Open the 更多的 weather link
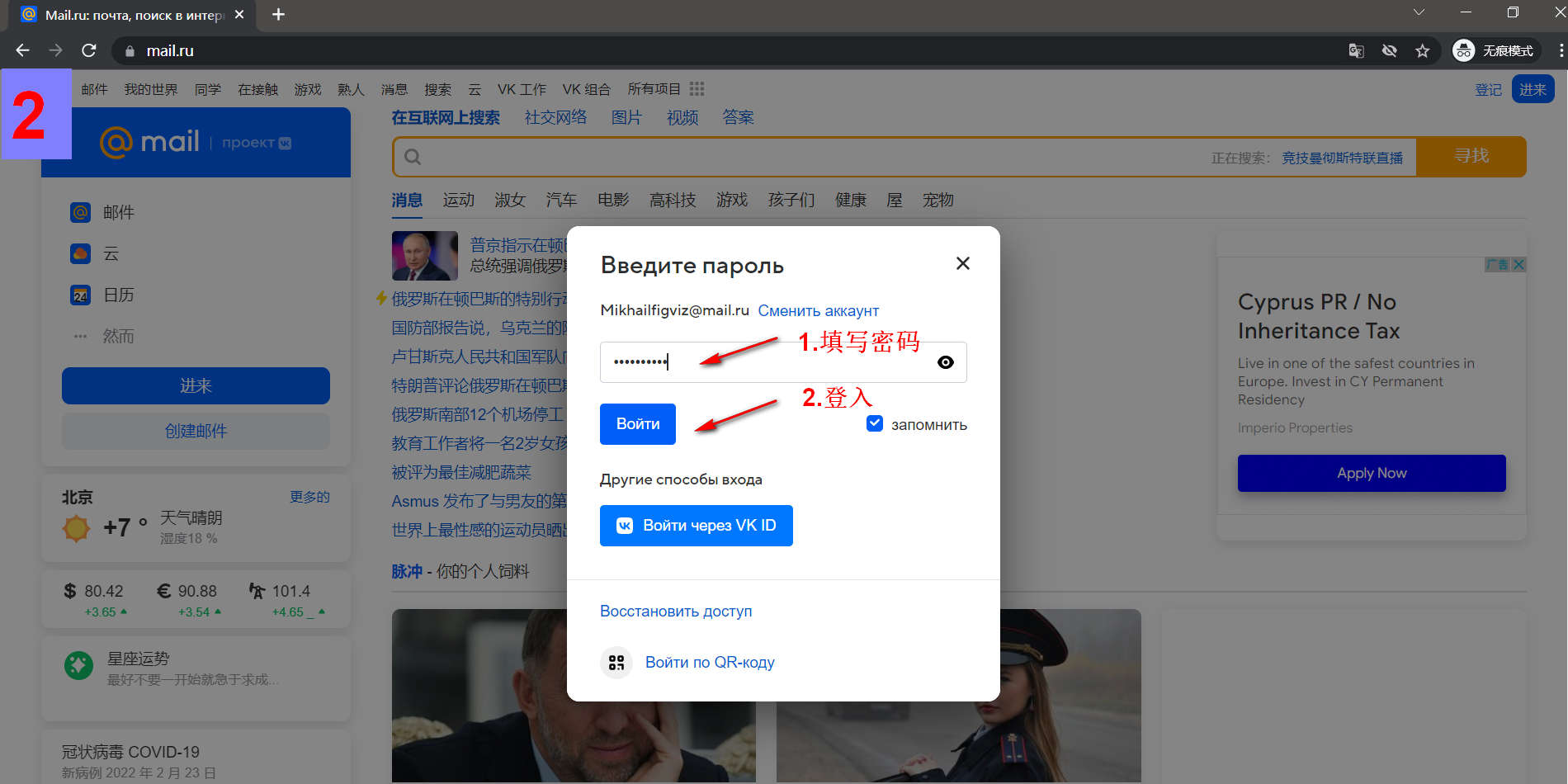This screenshot has height=784, width=1568. (309, 497)
